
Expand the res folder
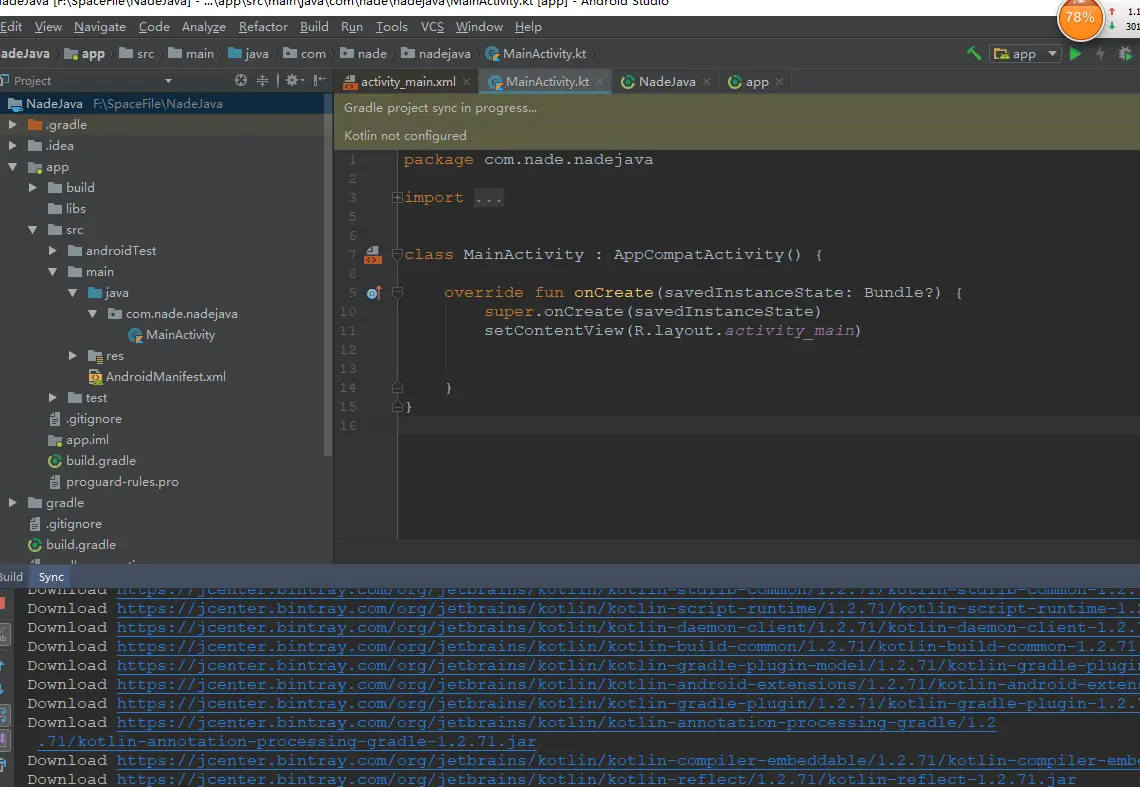[x=73, y=356]
